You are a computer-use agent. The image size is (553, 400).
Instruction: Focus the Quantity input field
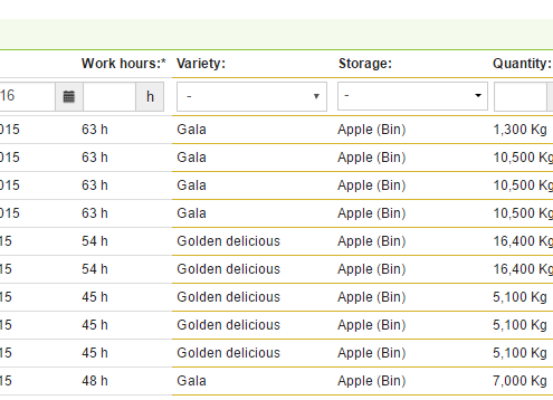click(x=521, y=97)
